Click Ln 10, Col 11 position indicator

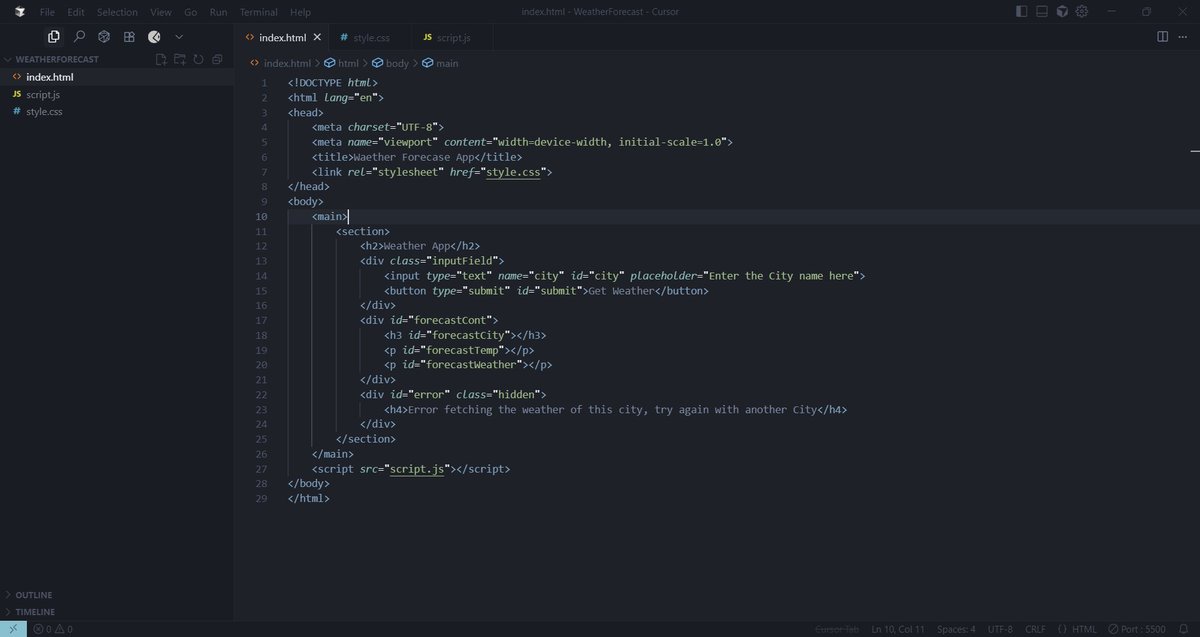(x=897, y=629)
